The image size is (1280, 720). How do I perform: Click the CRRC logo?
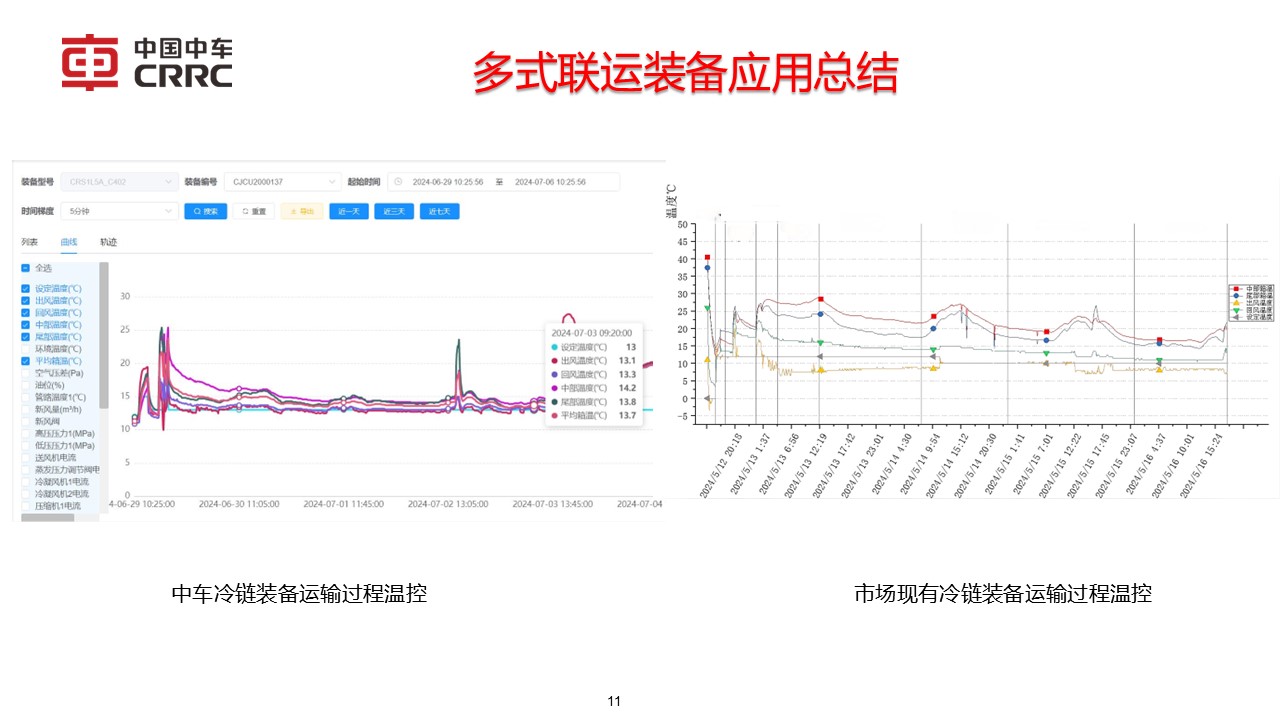[x=146, y=63]
